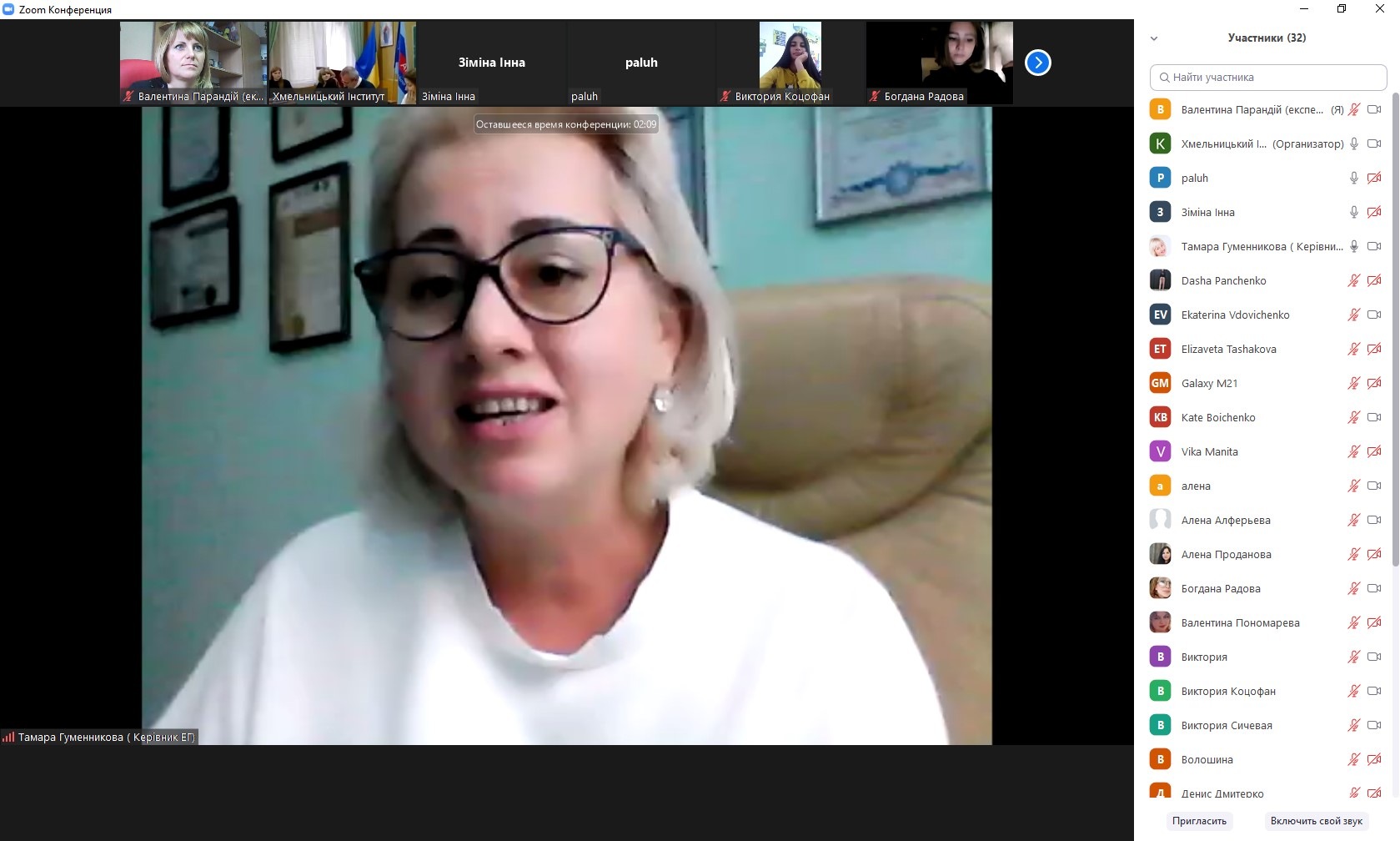The image size is (1400, 841).
Task: Click camera icon for Хмельницький organizer
Action: click(1374, 144)
